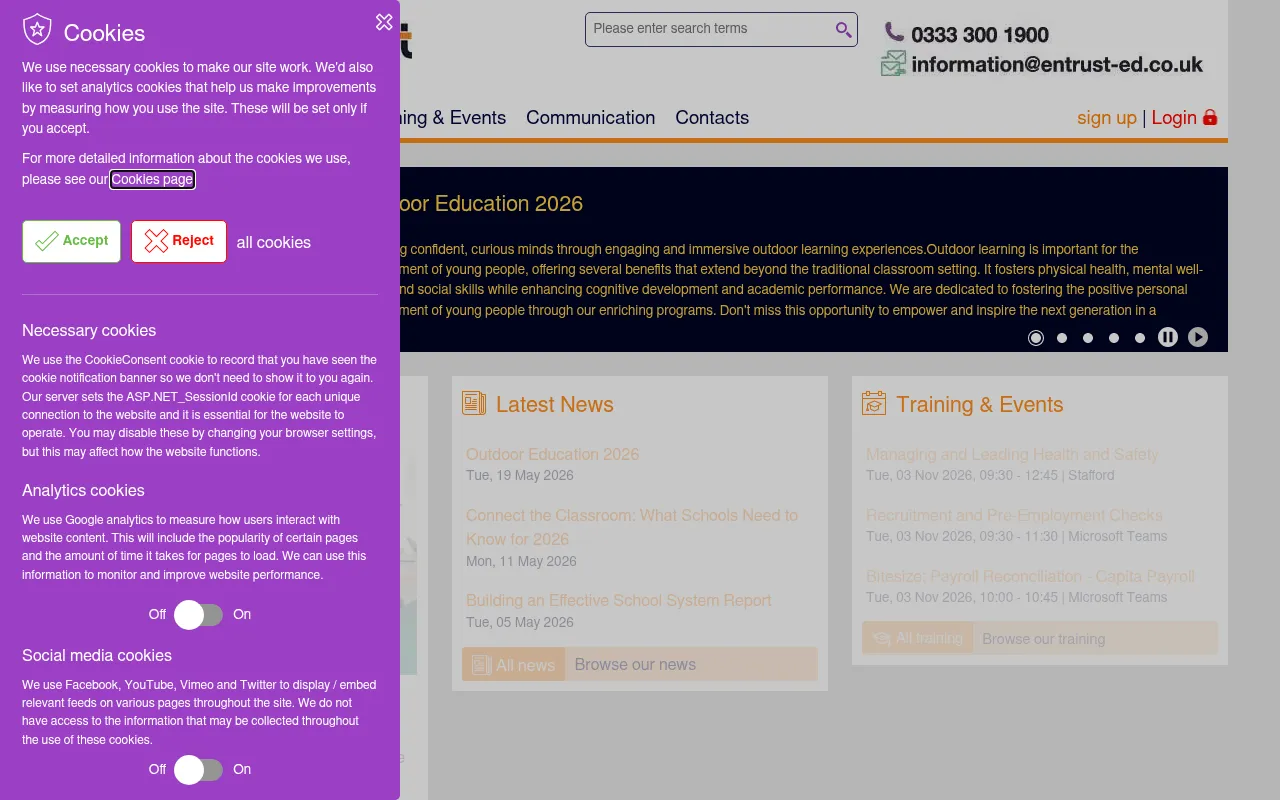The height and width of the screenshot is (800, 1280).
Task: Click the Outdoor Education 2026 banner heading
Action: 491,203
